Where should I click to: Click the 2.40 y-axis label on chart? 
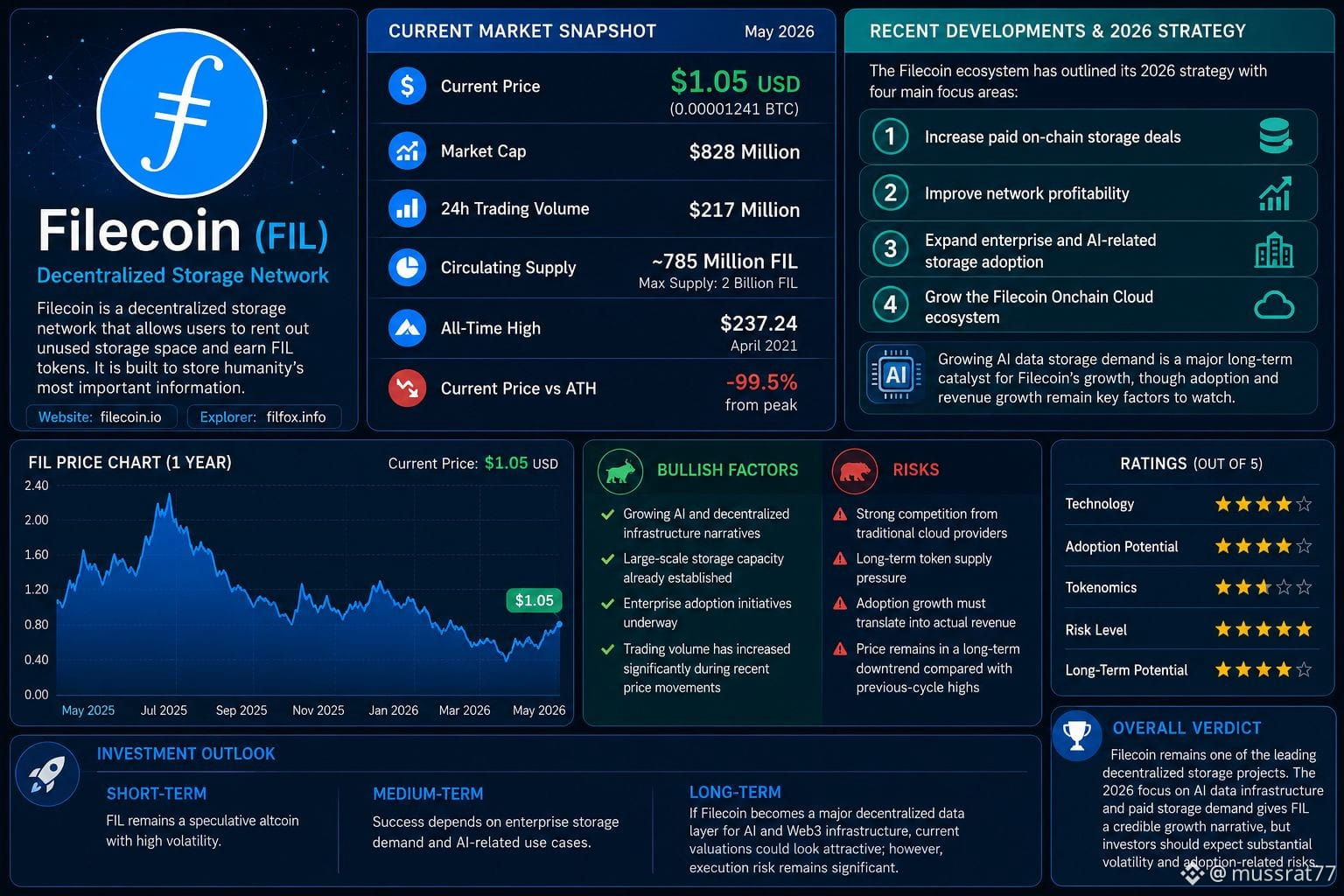[x=37, y=486]
